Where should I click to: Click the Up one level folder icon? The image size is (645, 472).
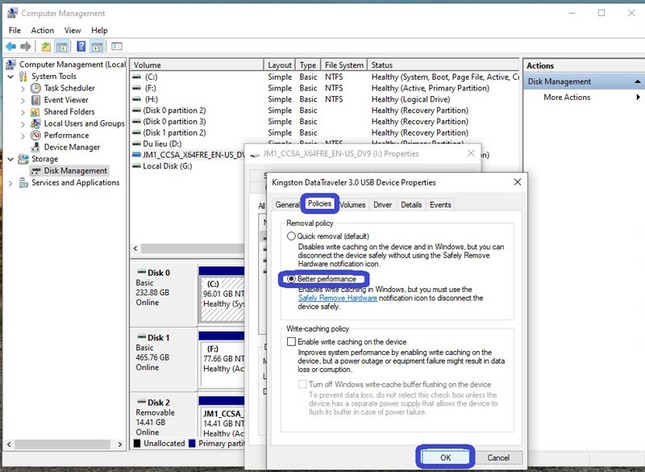tap(46, 47)
